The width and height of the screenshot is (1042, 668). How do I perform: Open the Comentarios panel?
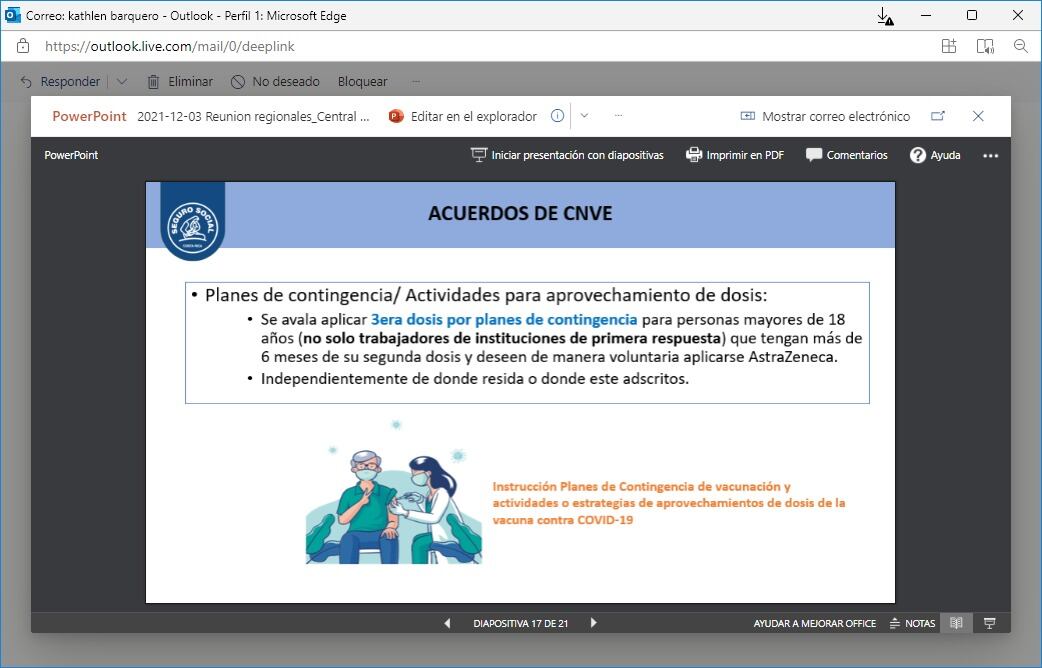846,155
